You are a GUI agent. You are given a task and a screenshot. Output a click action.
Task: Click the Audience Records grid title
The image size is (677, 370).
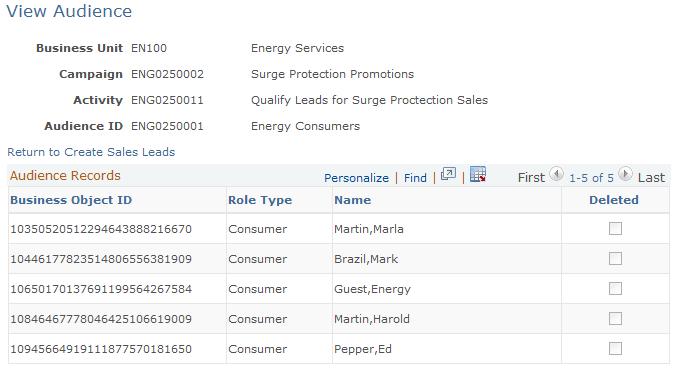65,176
